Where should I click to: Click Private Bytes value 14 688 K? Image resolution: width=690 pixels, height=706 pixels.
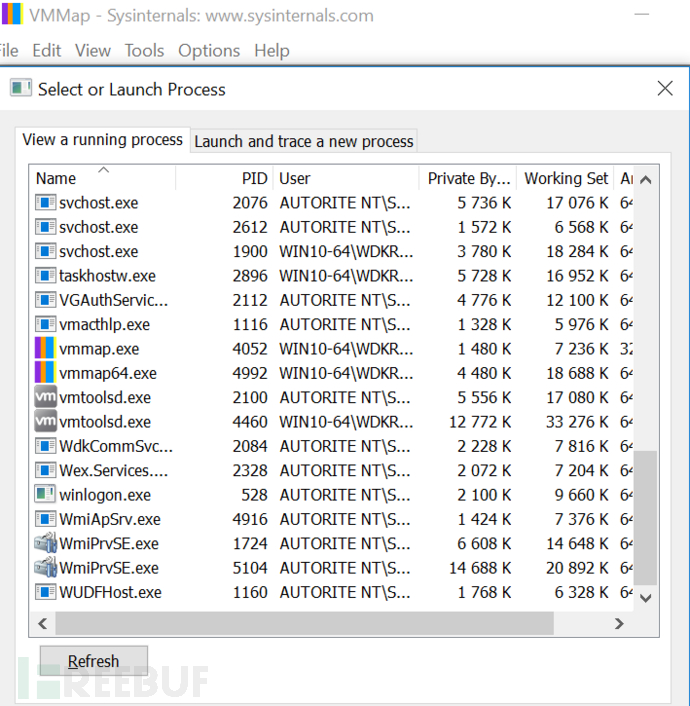point(480,568)
